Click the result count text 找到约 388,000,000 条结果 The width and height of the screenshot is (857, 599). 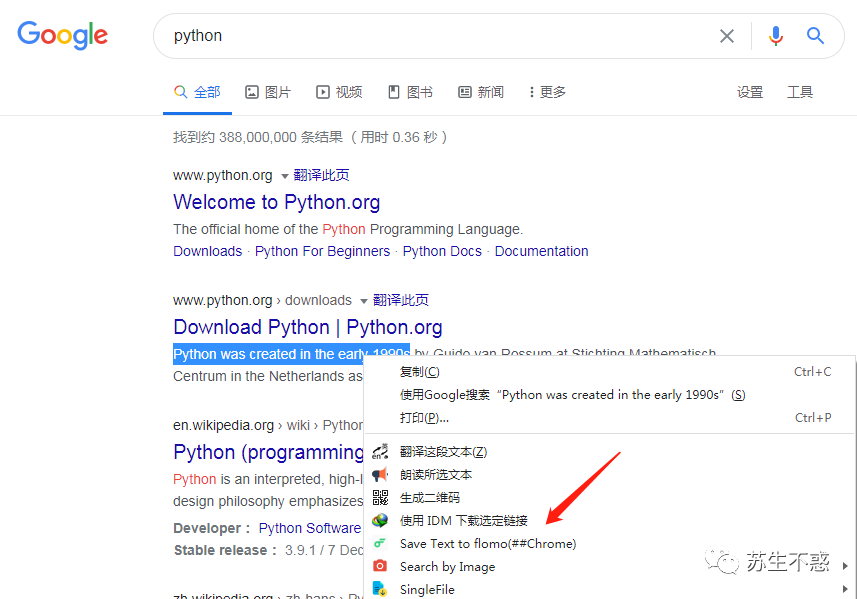[x=258, y=137]
